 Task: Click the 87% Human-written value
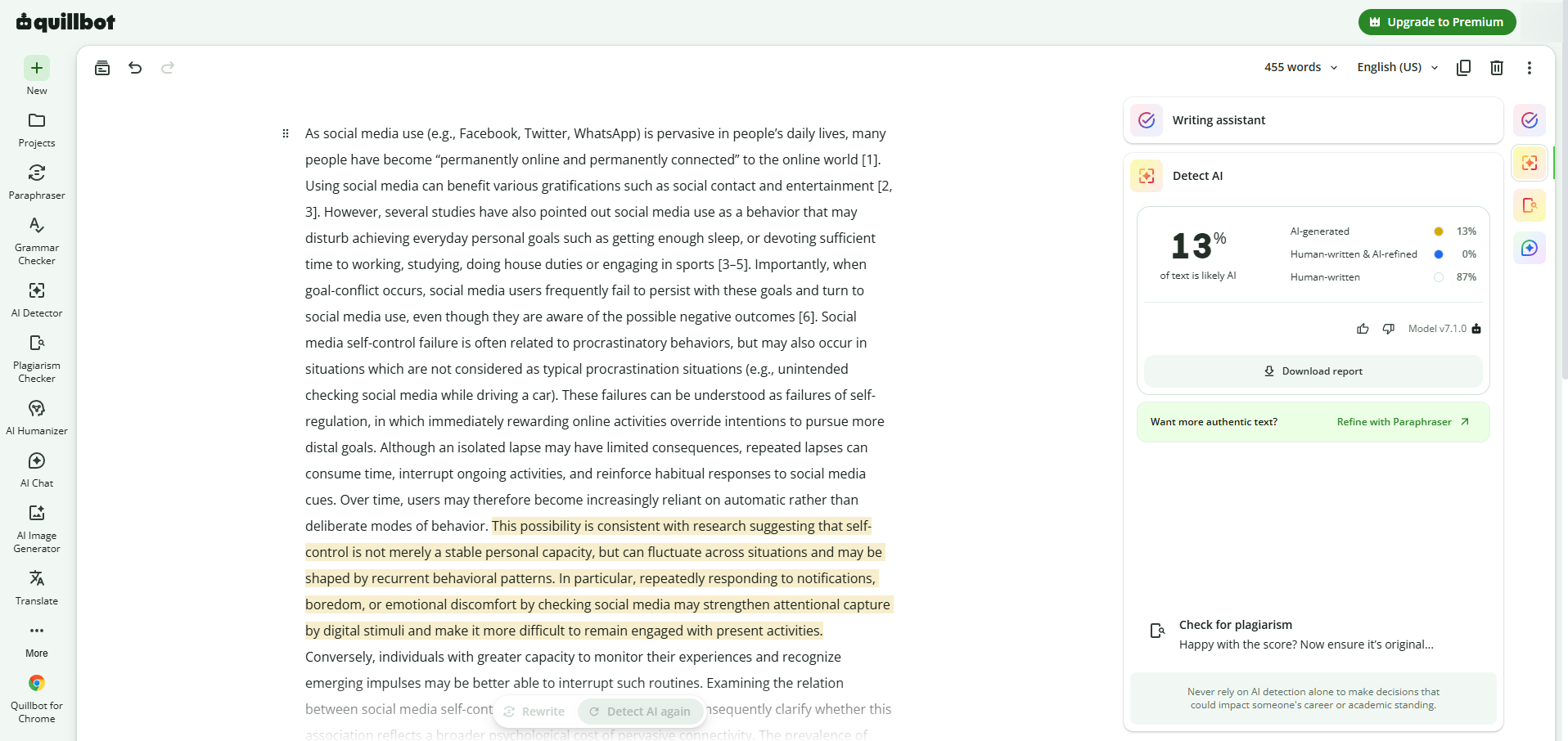[1466, 277]
